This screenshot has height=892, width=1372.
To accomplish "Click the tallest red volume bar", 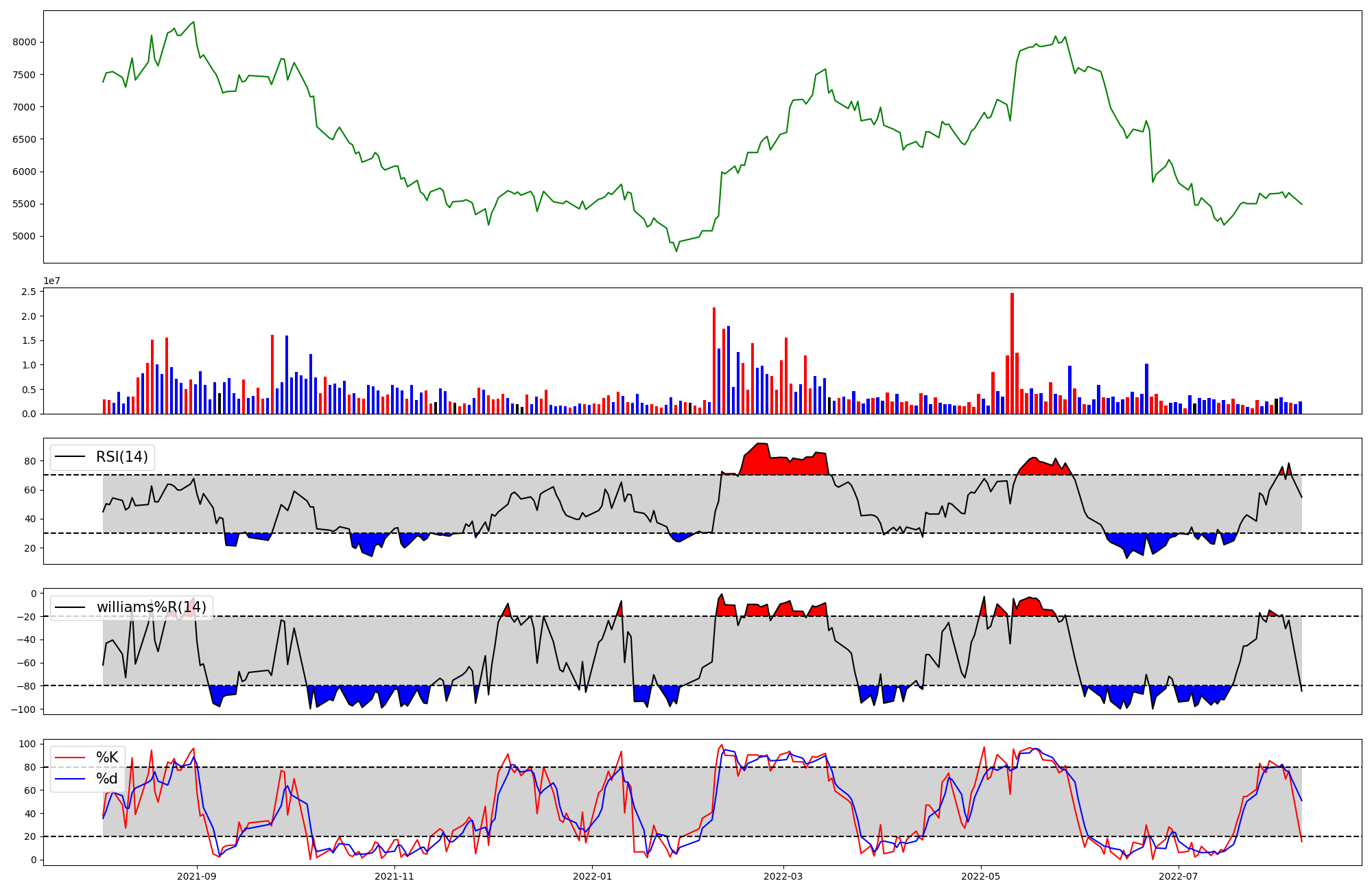I will (x=1012, y=353).
